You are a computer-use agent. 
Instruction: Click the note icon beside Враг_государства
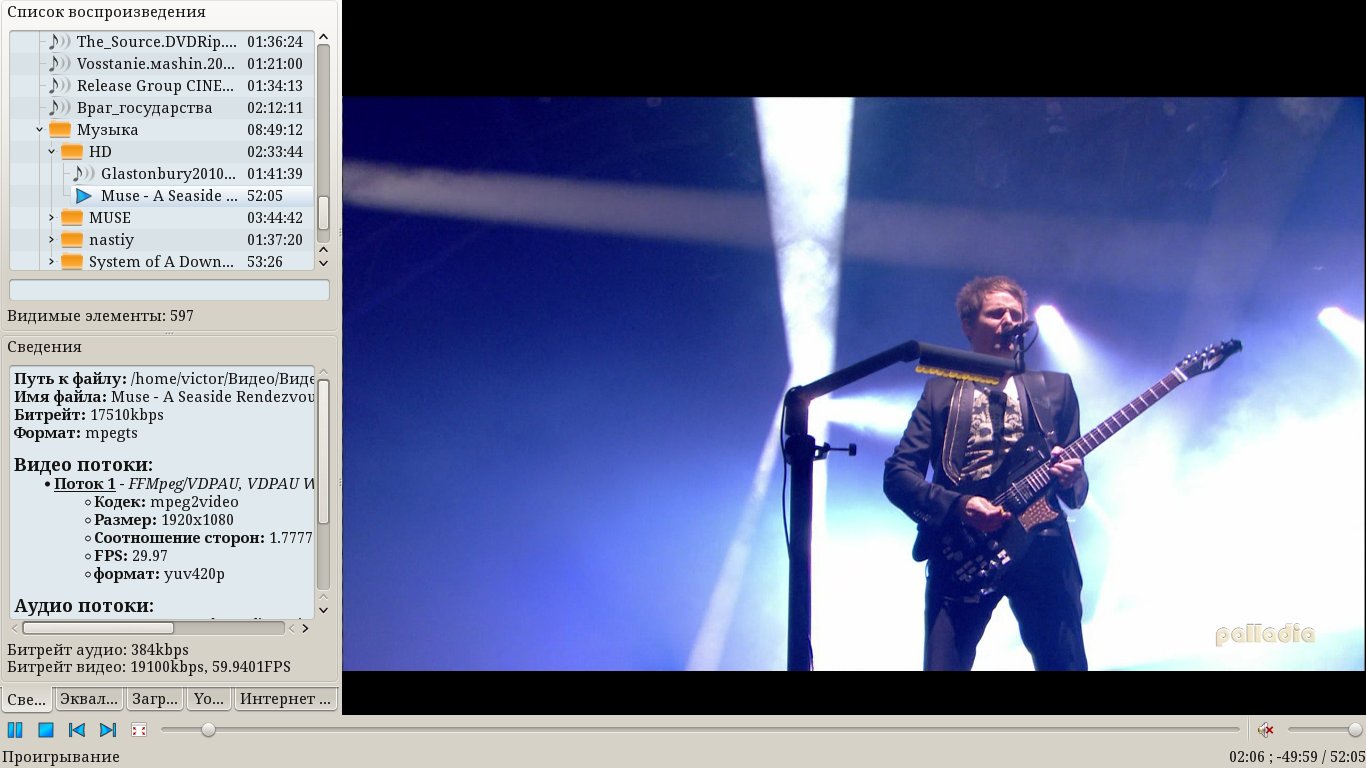tap(60, 108)
